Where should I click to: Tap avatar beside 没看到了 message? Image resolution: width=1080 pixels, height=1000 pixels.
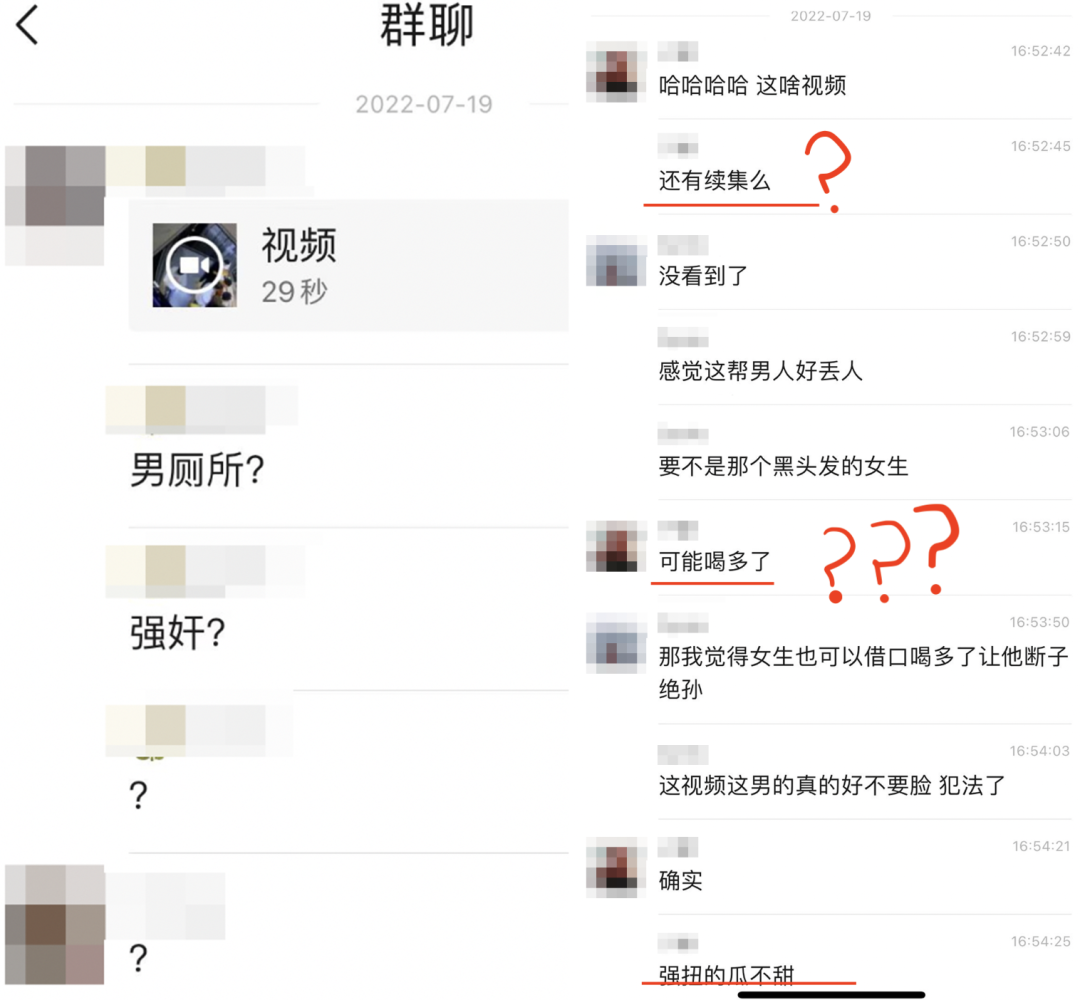616,261
